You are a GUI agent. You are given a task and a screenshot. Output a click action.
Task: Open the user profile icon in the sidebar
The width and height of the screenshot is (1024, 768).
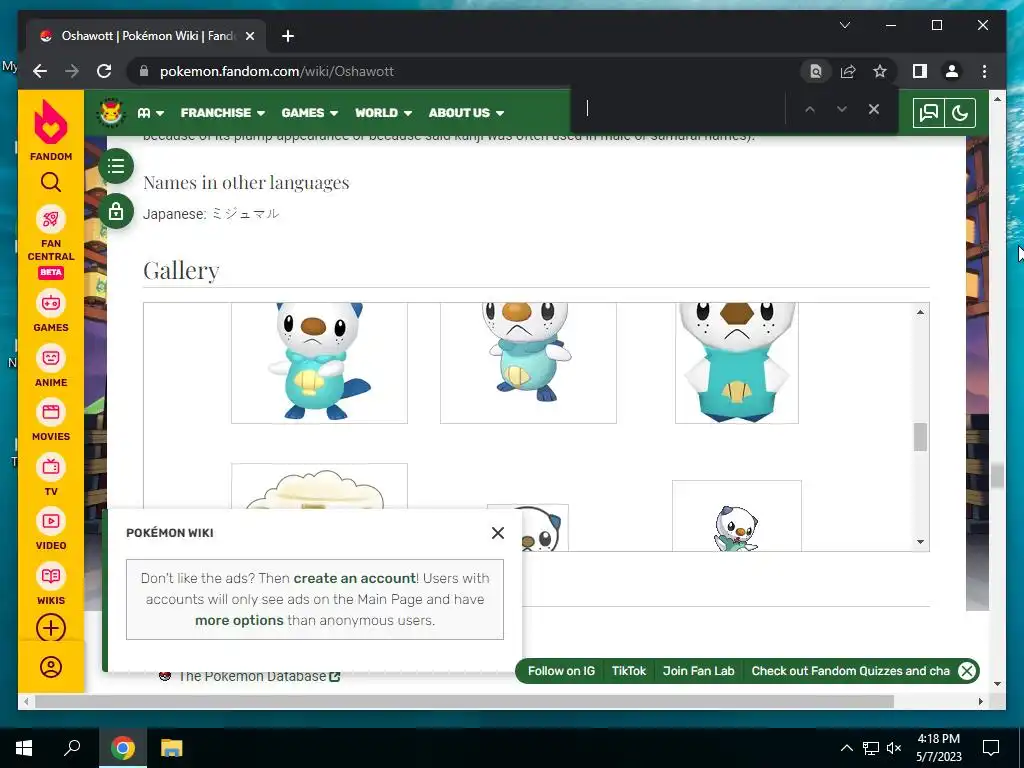tap(51, 667)
